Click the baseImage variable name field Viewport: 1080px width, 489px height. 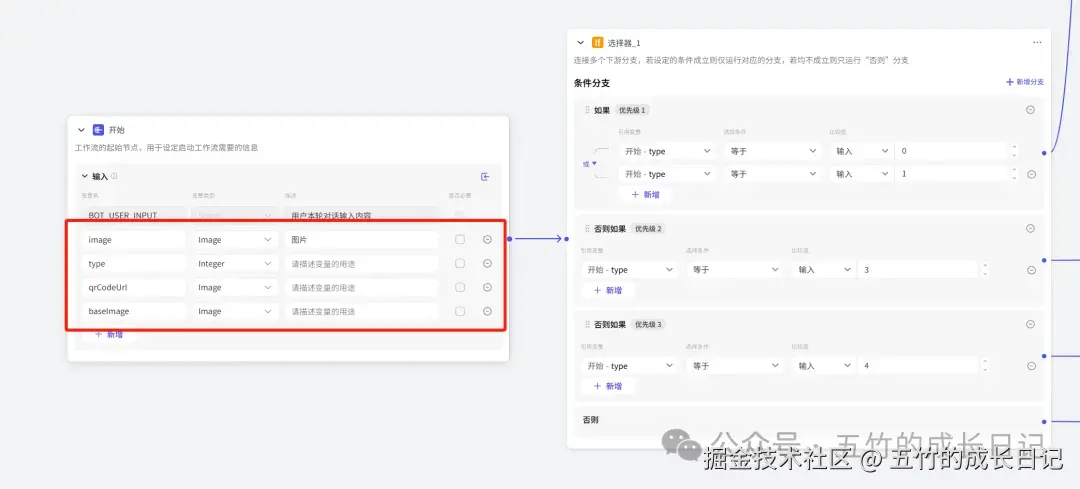tap(134, 311)
